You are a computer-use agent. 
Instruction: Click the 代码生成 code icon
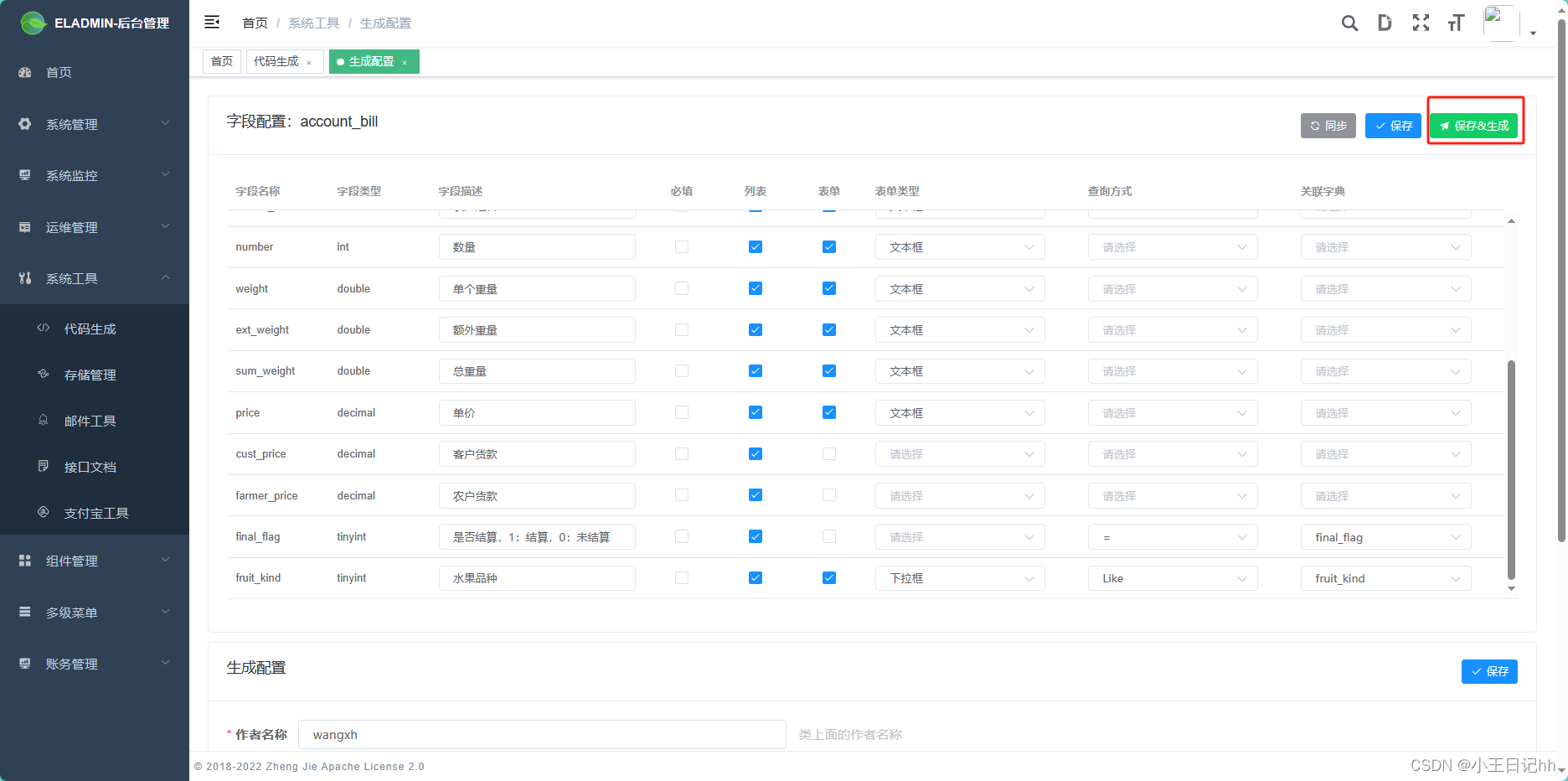coord(44,328)
